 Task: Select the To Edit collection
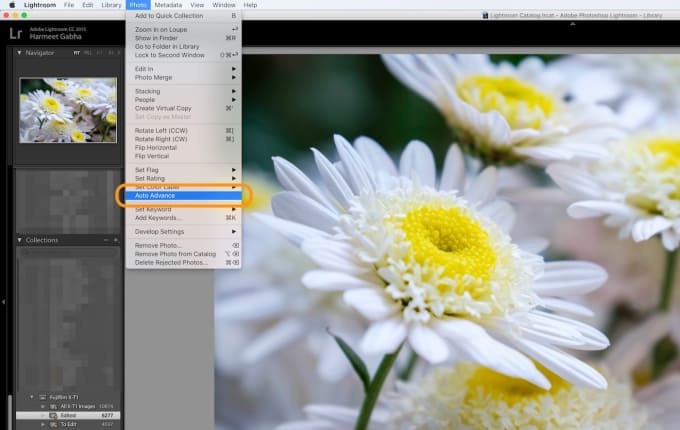coord(68,424)
